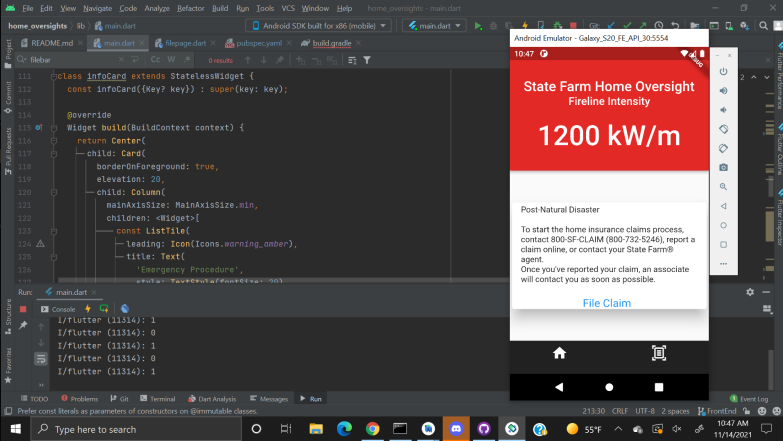
Task: Open Event Log
Action: (749, 399)
